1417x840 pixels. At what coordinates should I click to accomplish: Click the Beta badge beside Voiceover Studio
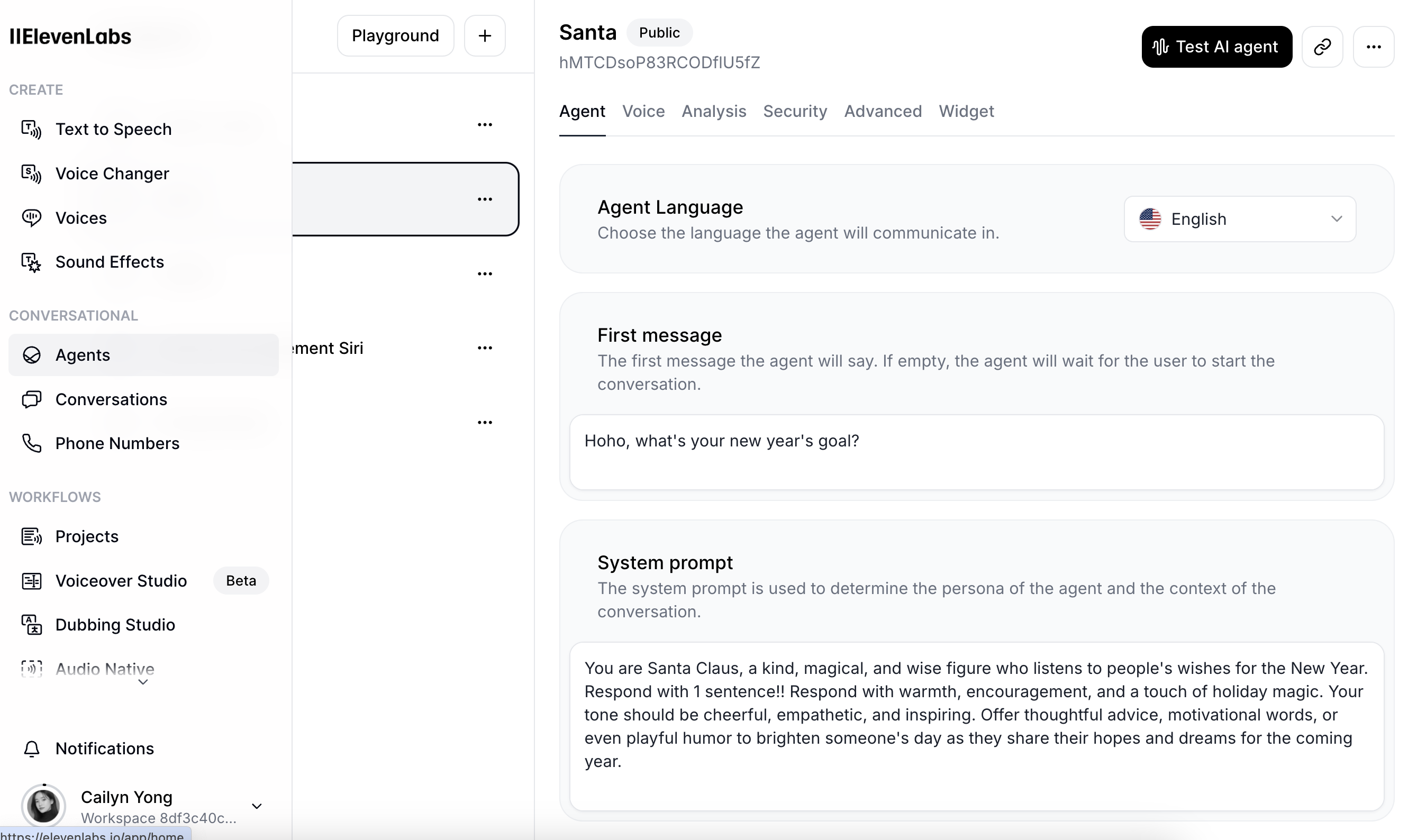coord(241,581)
